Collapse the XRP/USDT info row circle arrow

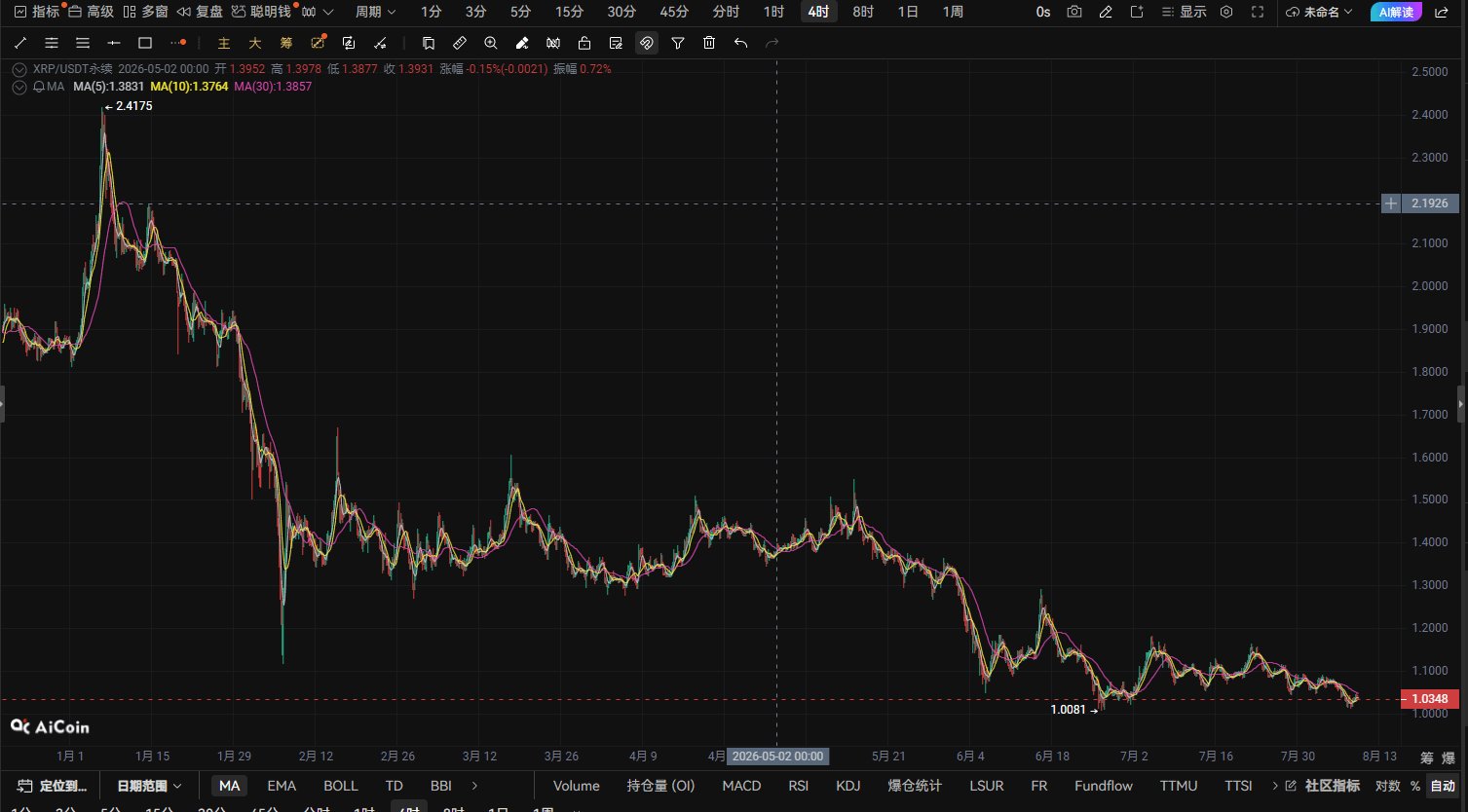pos(19,69)
